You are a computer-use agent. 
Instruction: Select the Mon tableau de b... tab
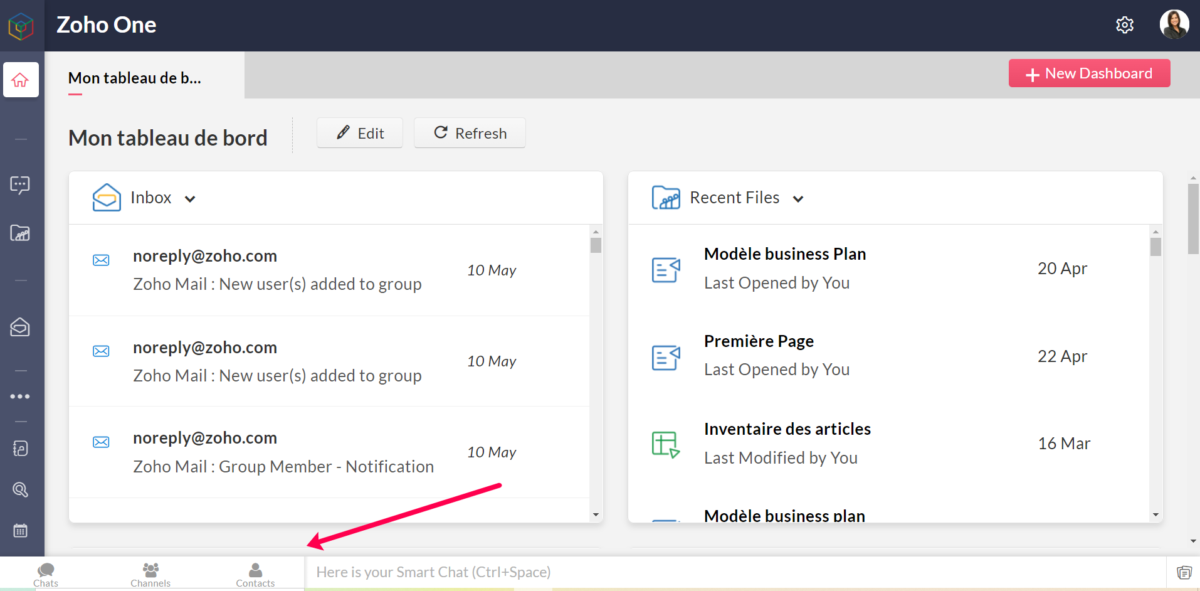pyautogui.click(x=135, y=77)
